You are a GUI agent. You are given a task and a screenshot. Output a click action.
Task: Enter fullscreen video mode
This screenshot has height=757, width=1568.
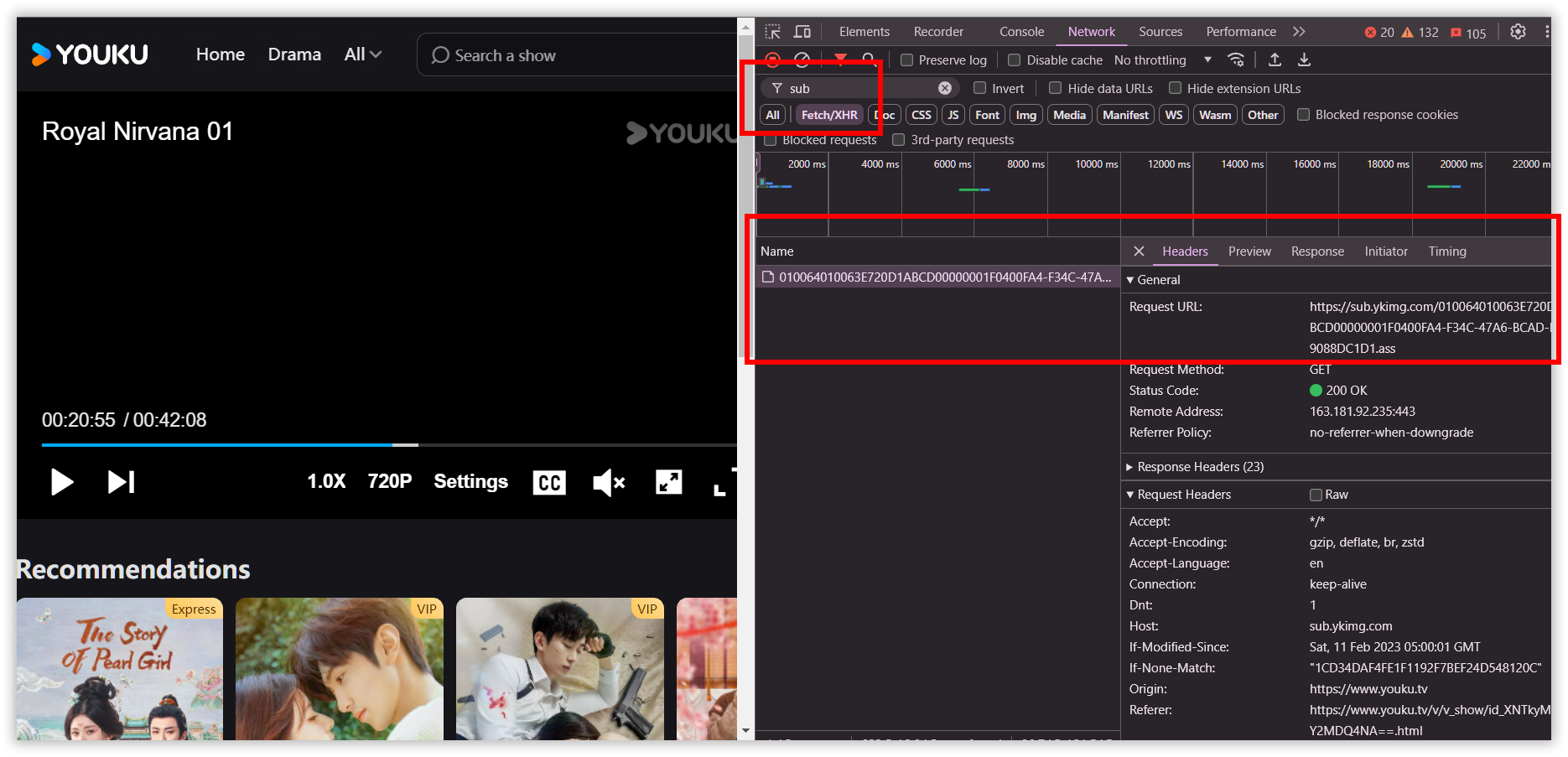click(668, 482)
